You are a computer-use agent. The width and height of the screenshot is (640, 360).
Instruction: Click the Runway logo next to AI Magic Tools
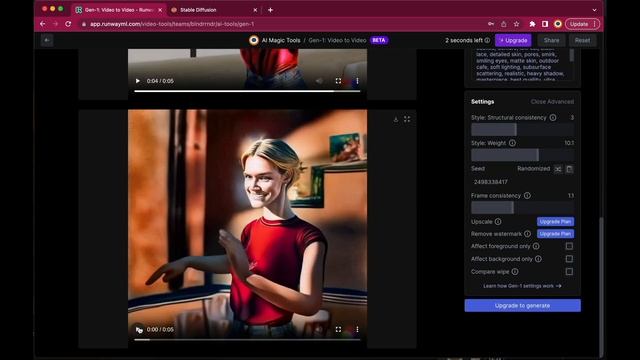[x=254, y=40]
